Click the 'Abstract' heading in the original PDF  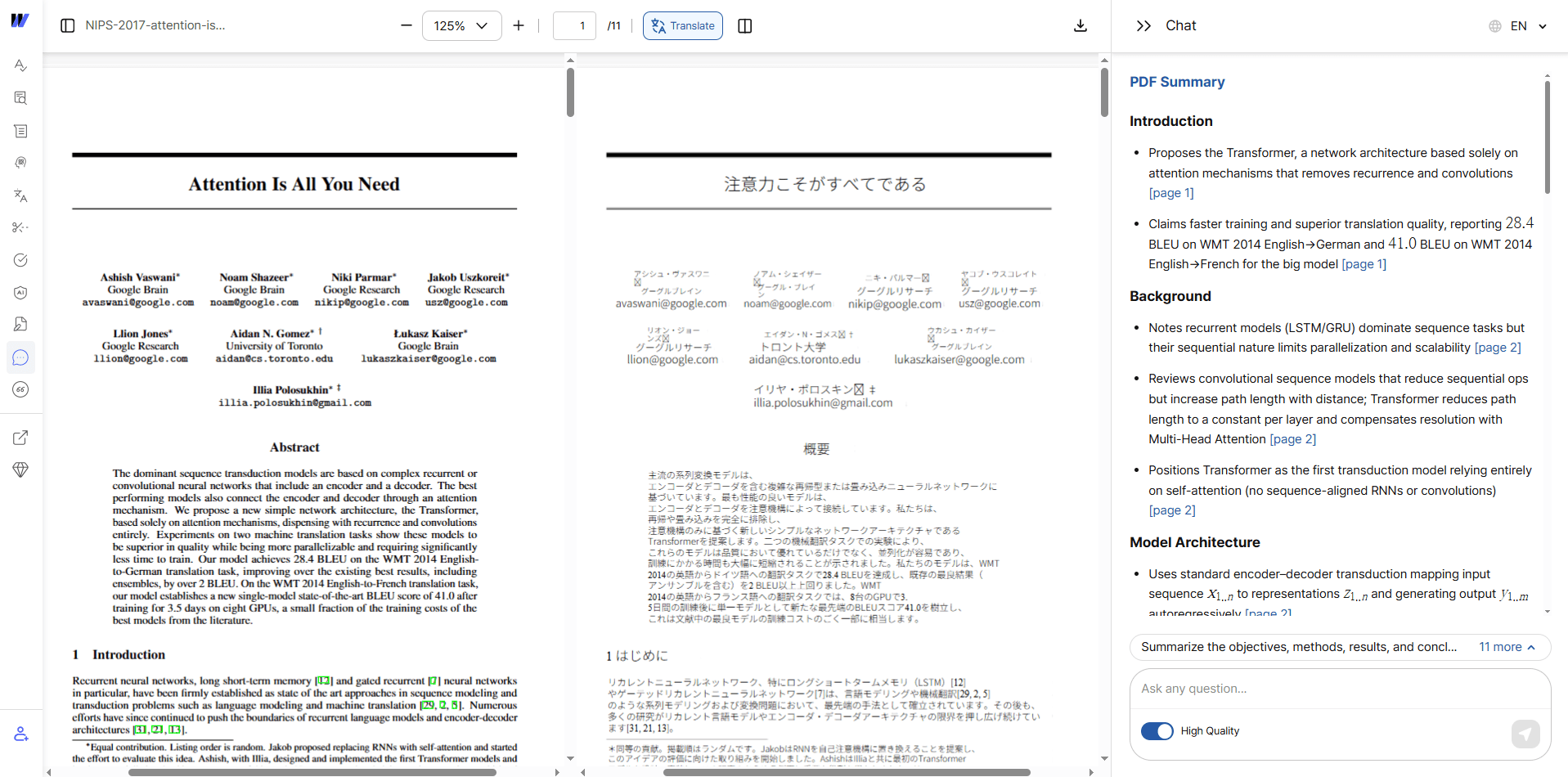pyautogui.click(x=294, y=447)
